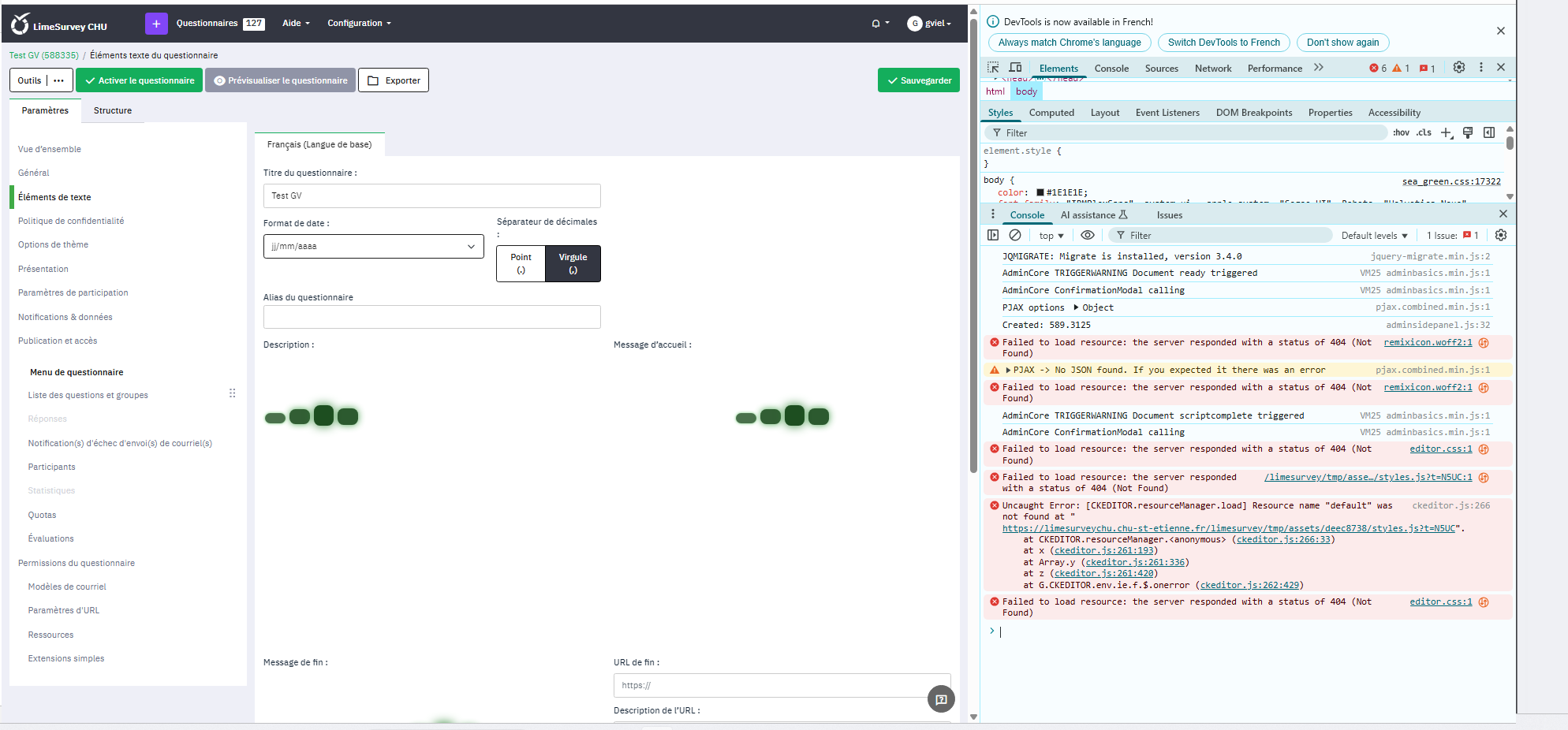Clear the console with the clear icon
This screenshot has width=1568, height=730.
coord(1015,235)
